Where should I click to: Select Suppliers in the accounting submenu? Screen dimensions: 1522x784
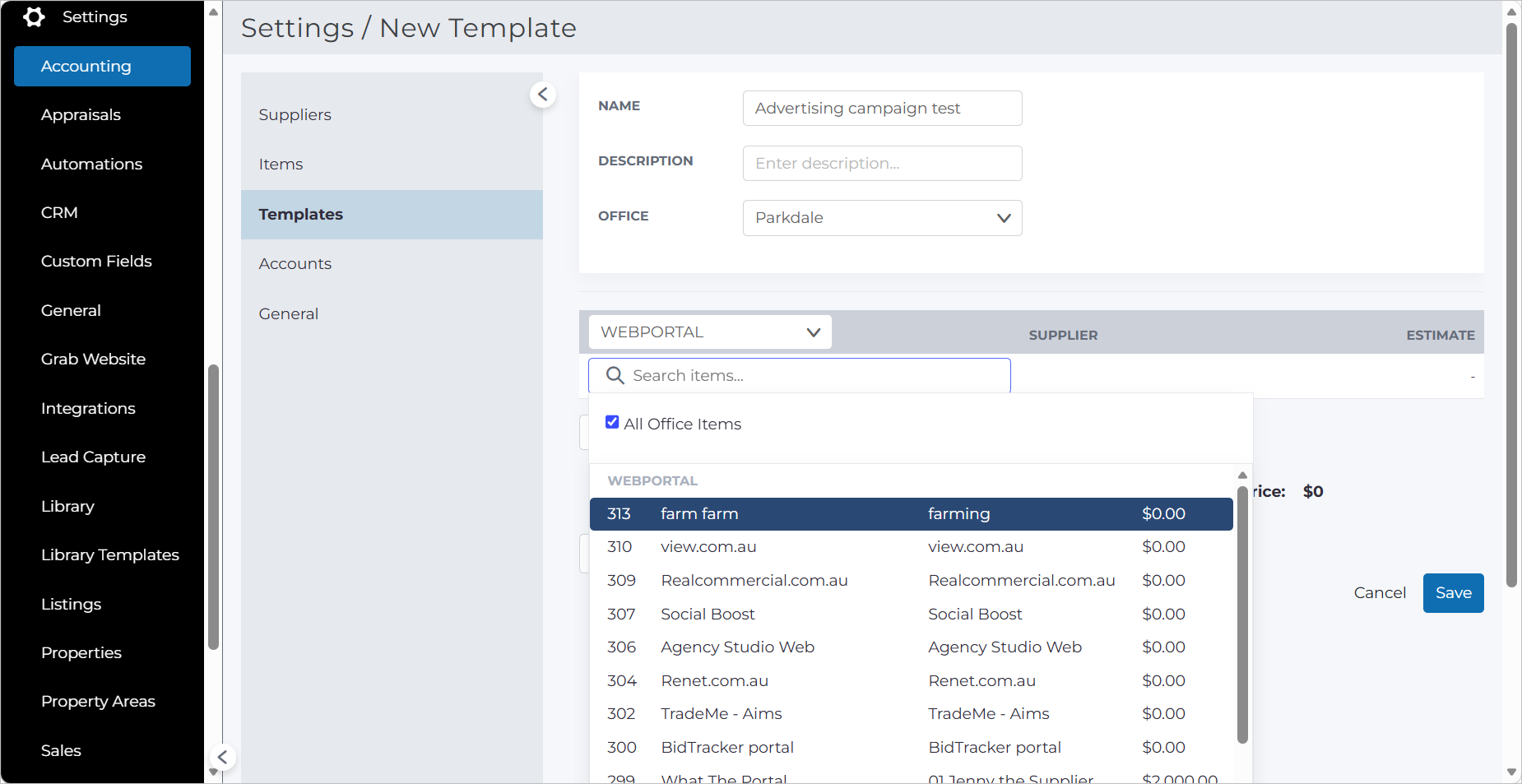(x=392, y=114)
